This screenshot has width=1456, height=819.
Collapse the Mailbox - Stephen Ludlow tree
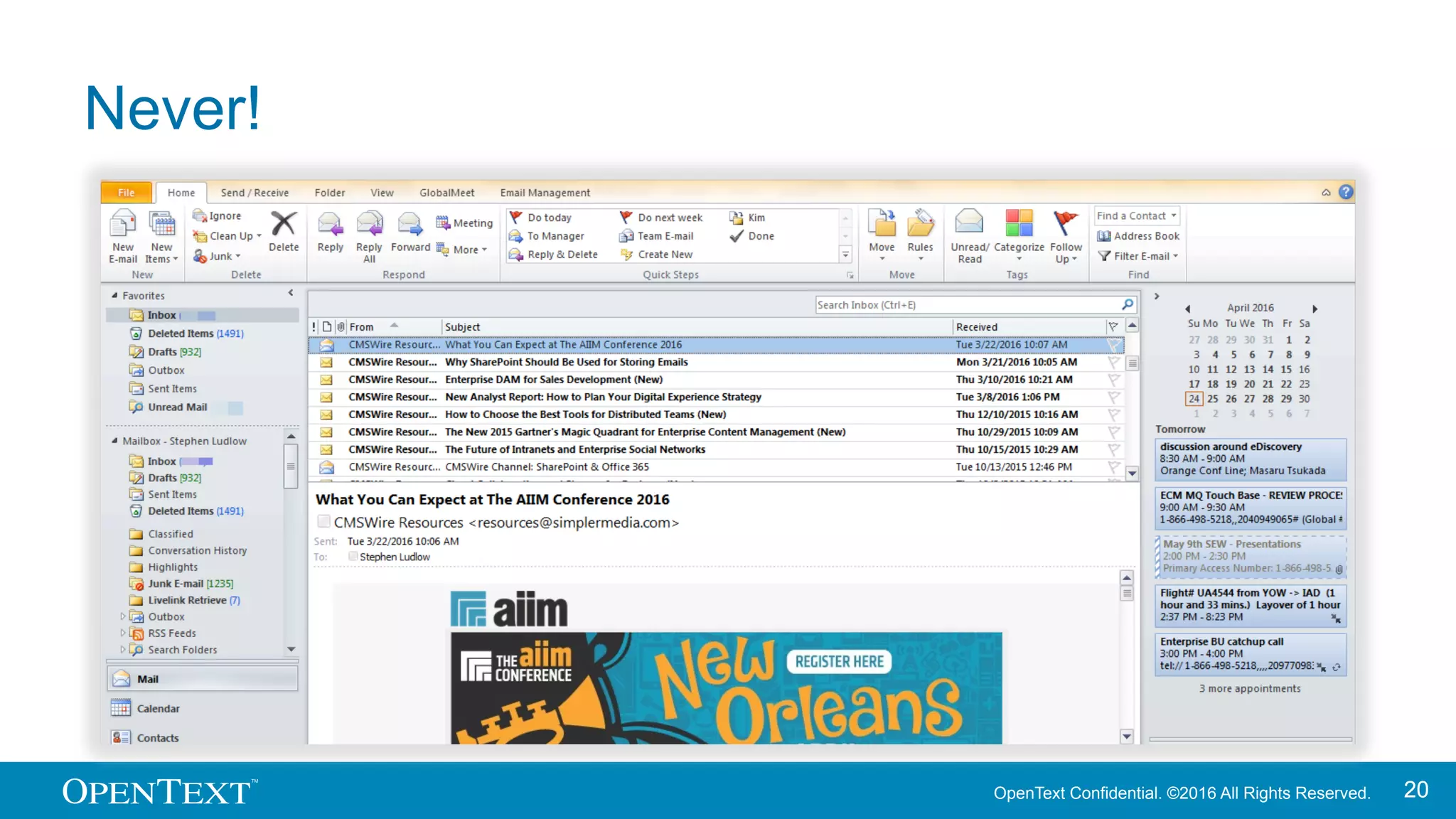(x=114, y=441)
